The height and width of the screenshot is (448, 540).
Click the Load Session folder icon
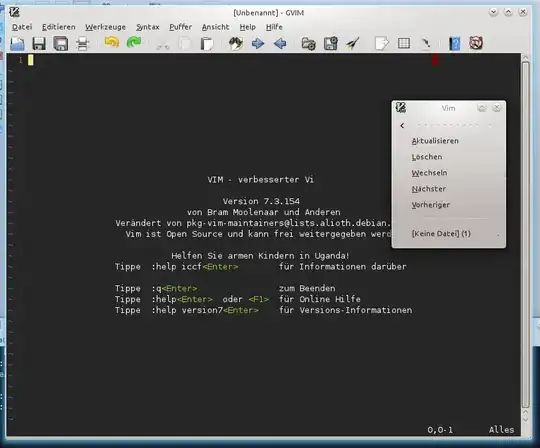coord(309,43)
